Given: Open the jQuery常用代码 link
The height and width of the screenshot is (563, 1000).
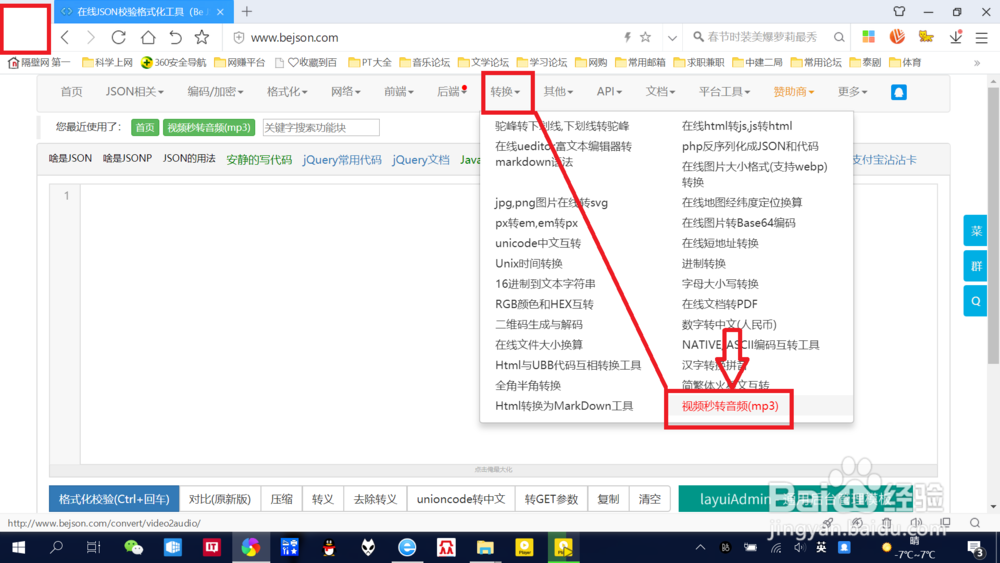Looking at the screenshot, I should (x=342, y=159).
